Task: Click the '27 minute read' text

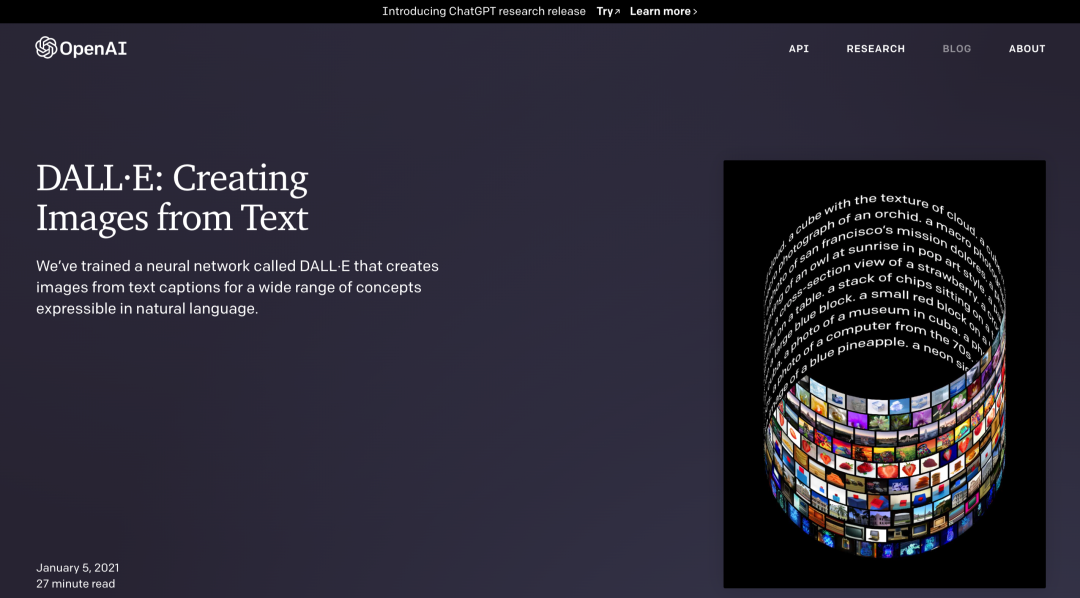Action: (x=75, y=584)
